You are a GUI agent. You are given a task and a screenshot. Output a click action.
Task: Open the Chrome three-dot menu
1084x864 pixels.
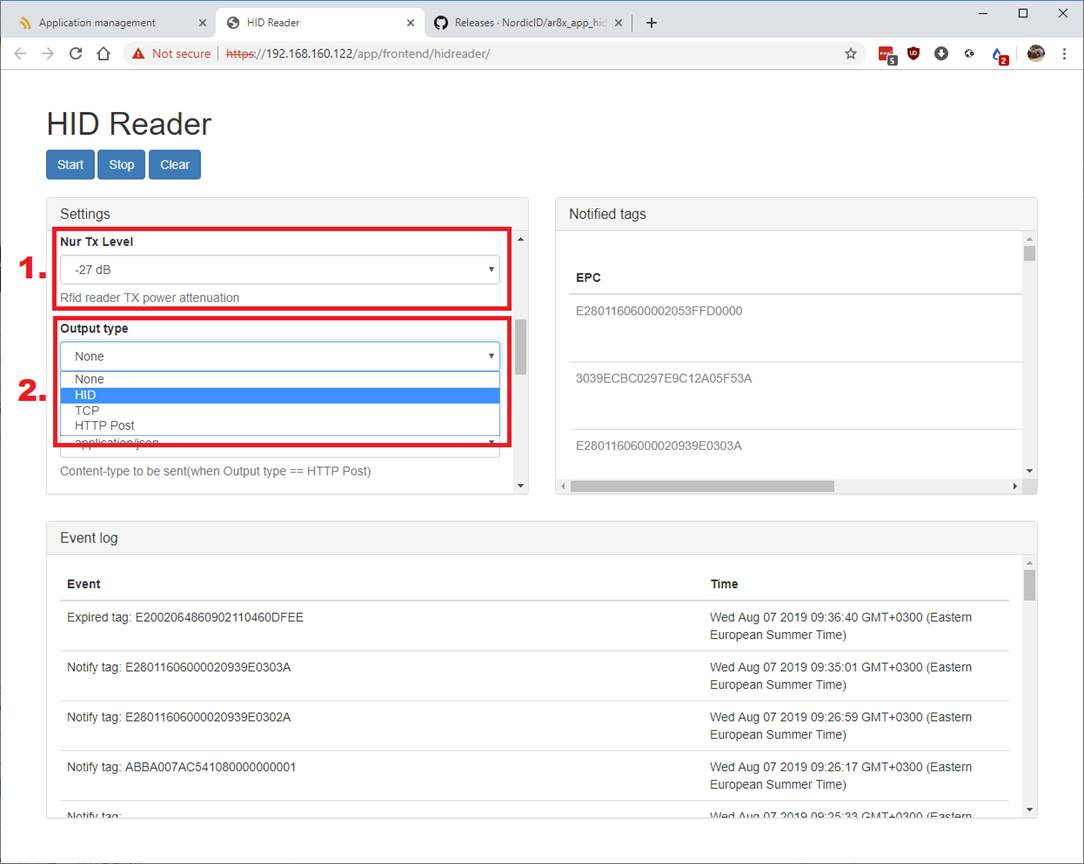pos(1064,54)
